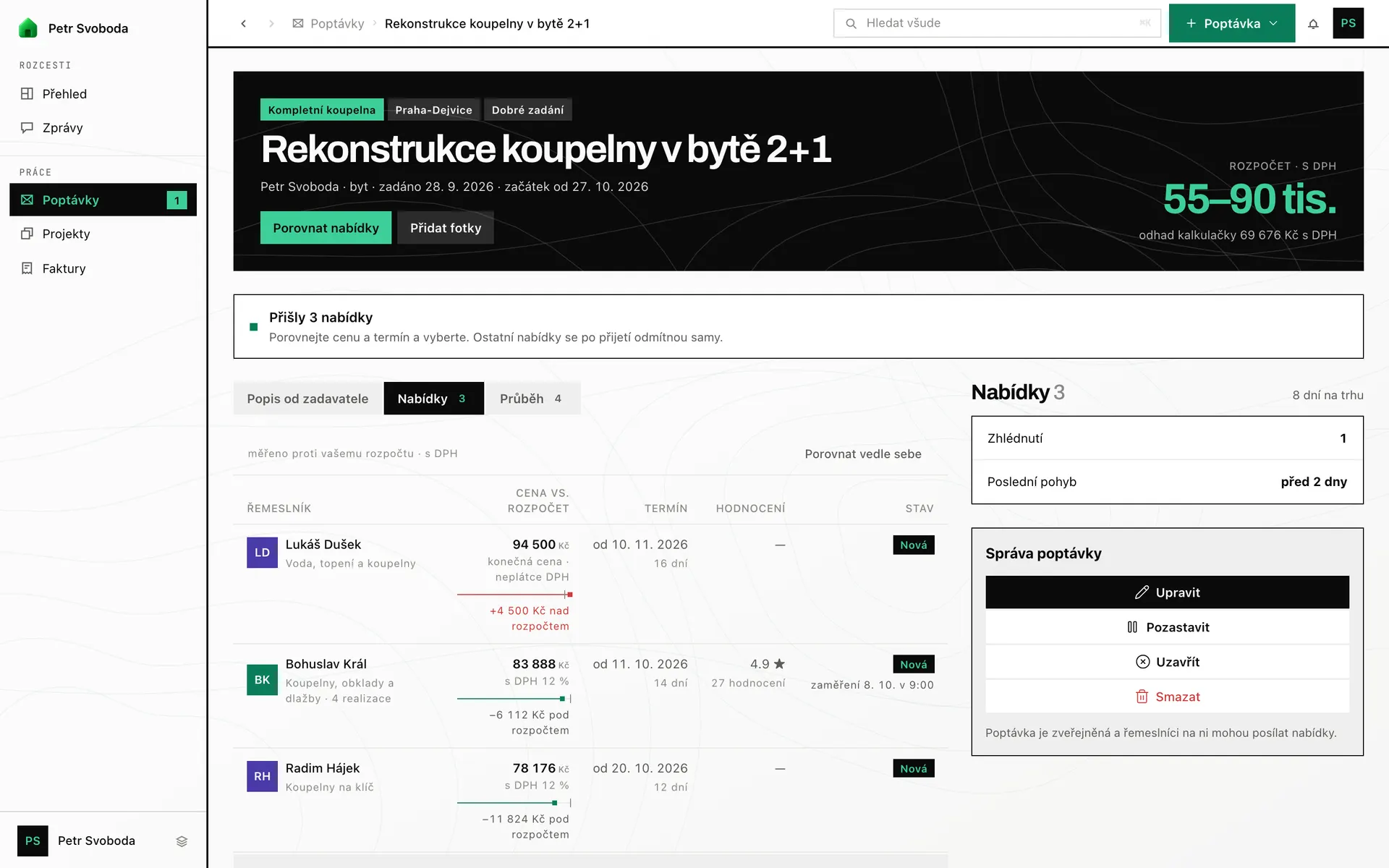Click the Poptávky breadcrumb link

point(328,24)
